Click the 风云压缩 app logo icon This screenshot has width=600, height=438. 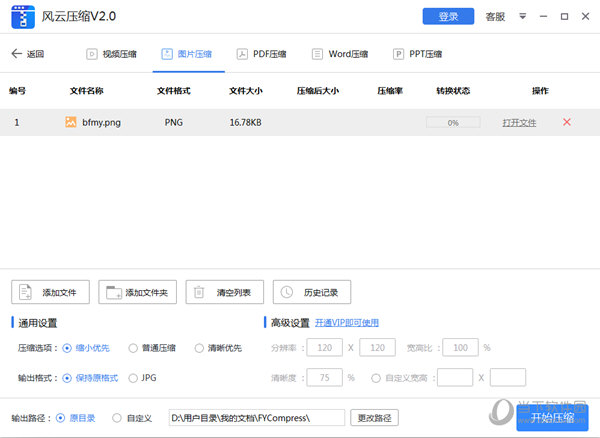23,17
